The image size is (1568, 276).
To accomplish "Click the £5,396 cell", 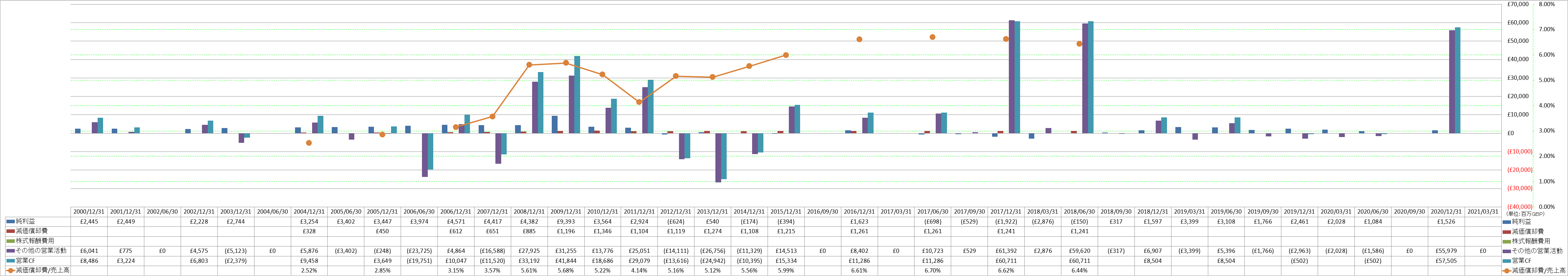I will point(1226,251).
